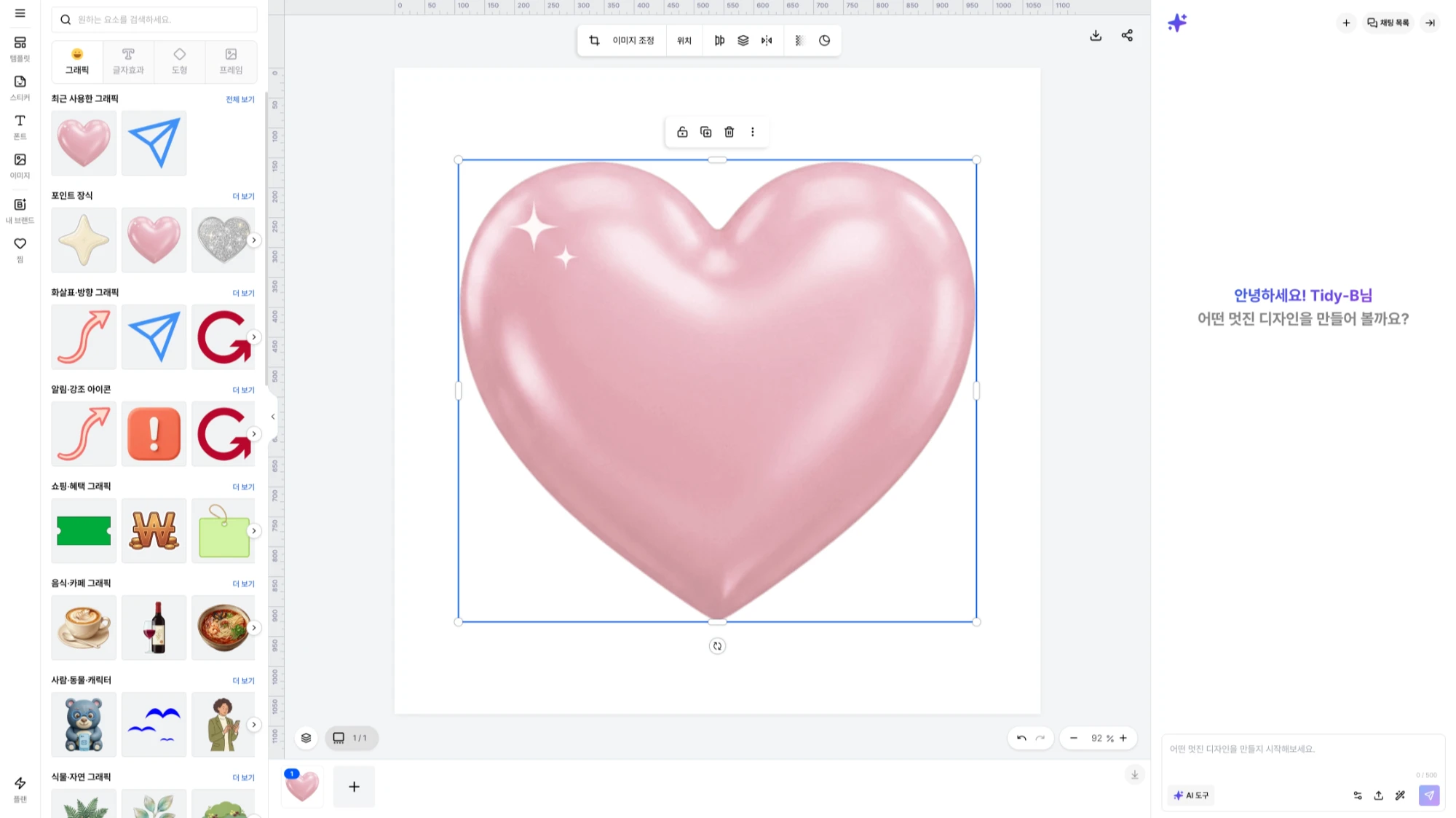Focus the element search field
Image resolution: width=1456 pixels, height=818 pixels.
click(154, 20)
